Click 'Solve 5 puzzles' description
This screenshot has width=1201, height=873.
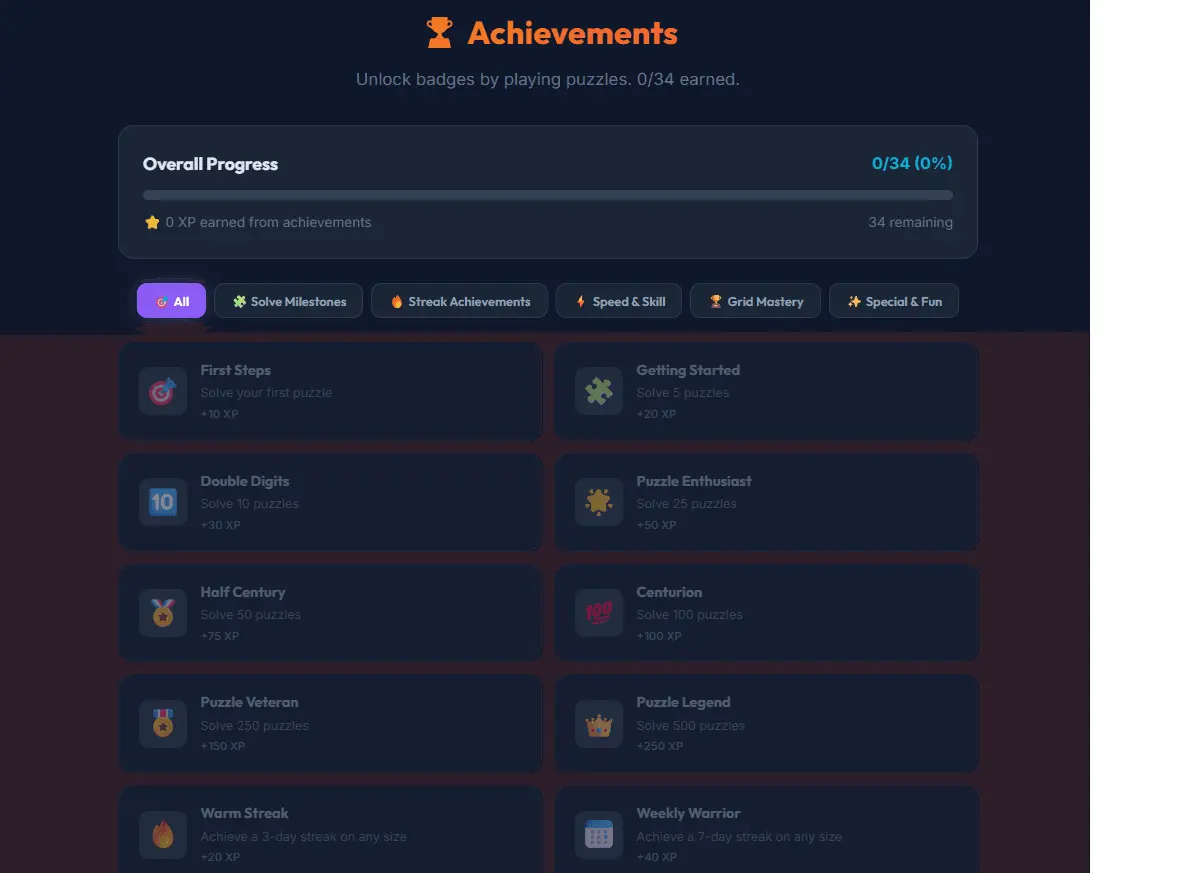(683, 392)
